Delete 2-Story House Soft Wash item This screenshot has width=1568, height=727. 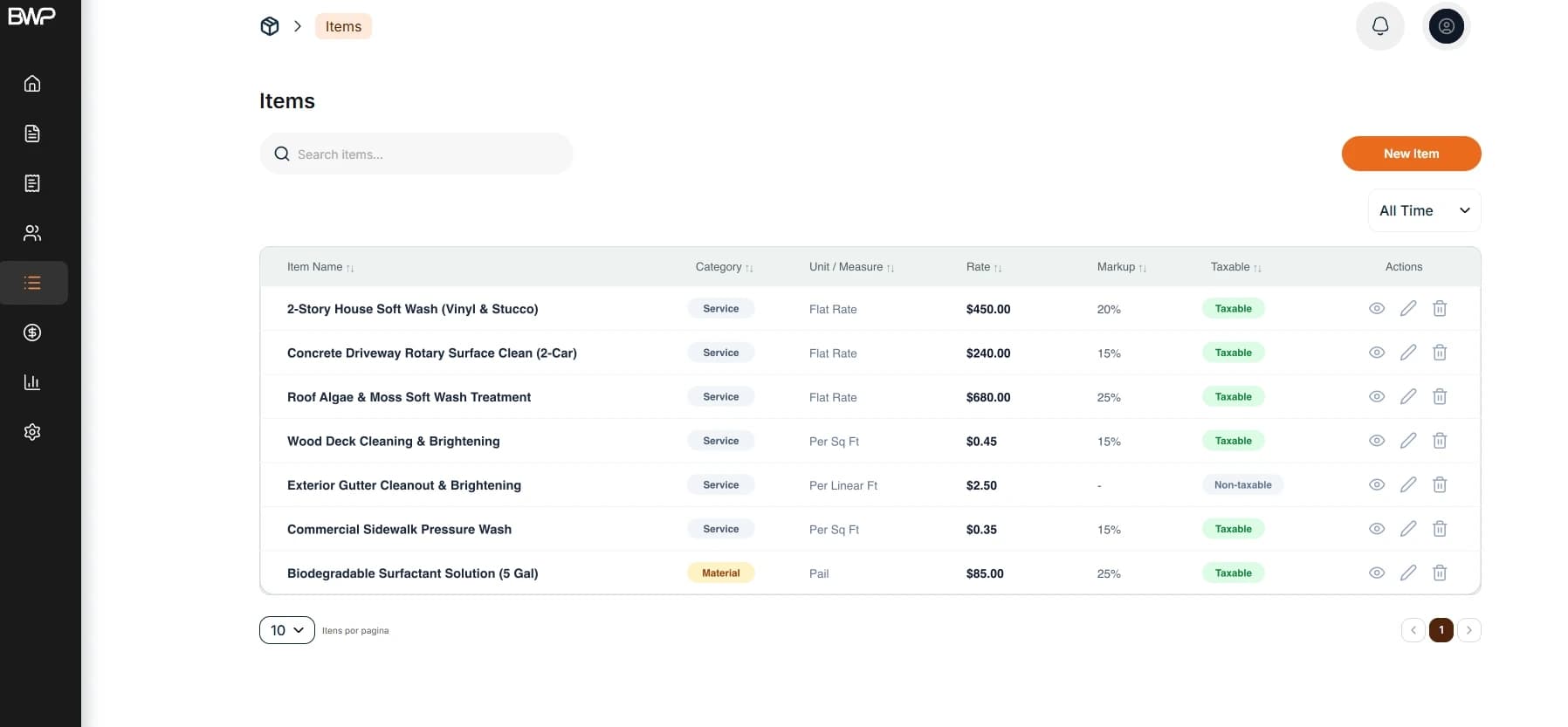(1440, 308)
